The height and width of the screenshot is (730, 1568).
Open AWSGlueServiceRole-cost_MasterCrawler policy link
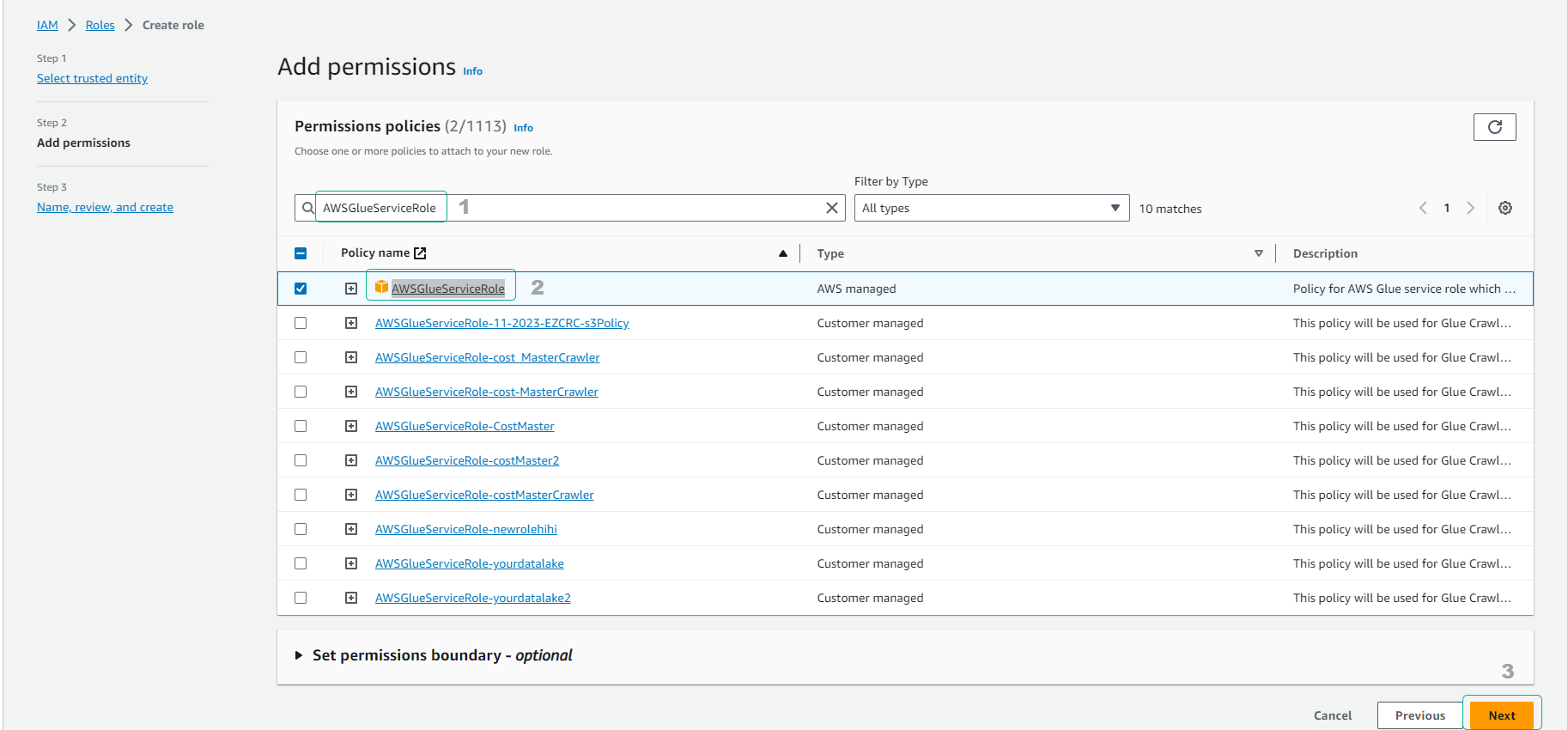pyautogui.click(x=487, y=357)
